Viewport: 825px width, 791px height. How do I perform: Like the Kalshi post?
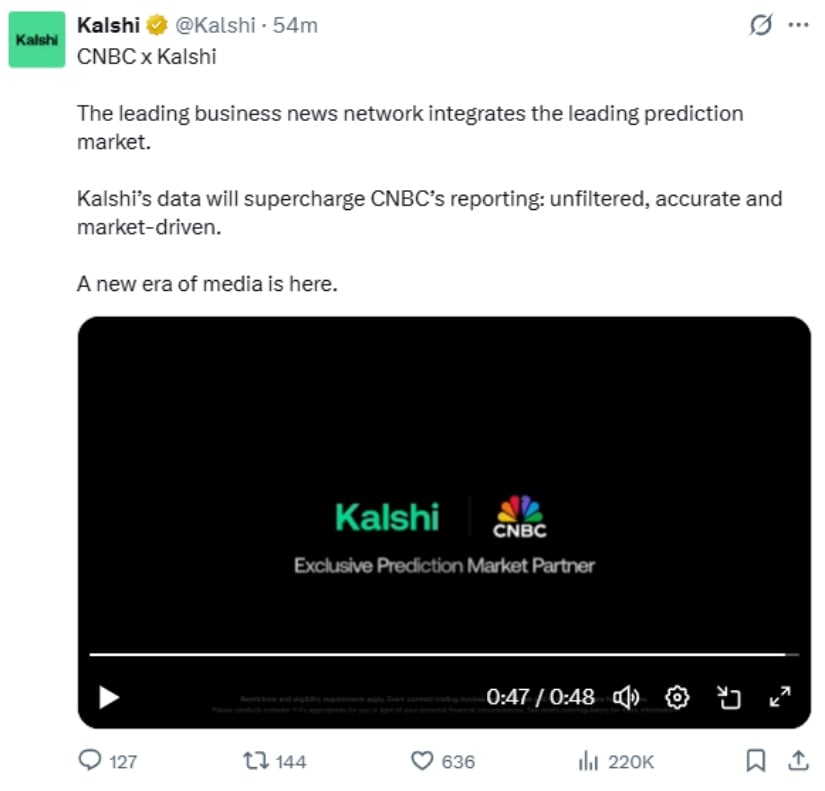[x=423, y=761]
